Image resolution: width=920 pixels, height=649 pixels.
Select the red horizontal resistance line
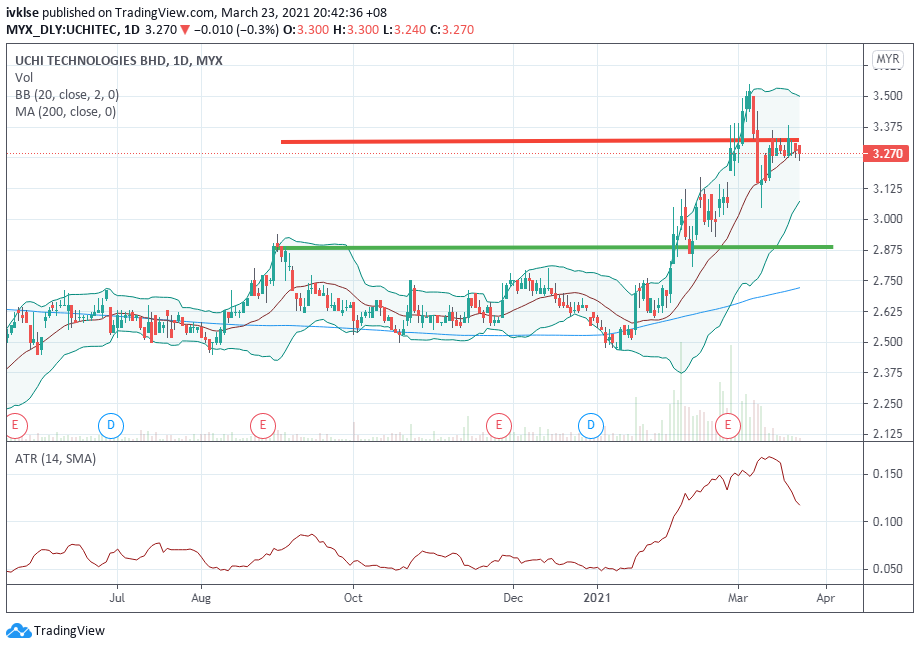tap(540, 141)
